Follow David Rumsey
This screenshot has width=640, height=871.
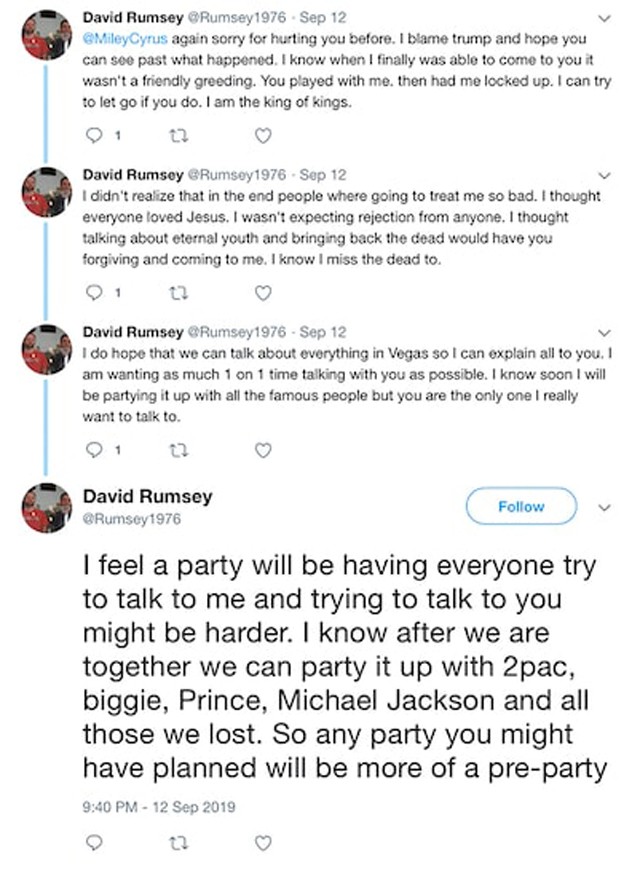pyautogui.click(x=521, y=507)
